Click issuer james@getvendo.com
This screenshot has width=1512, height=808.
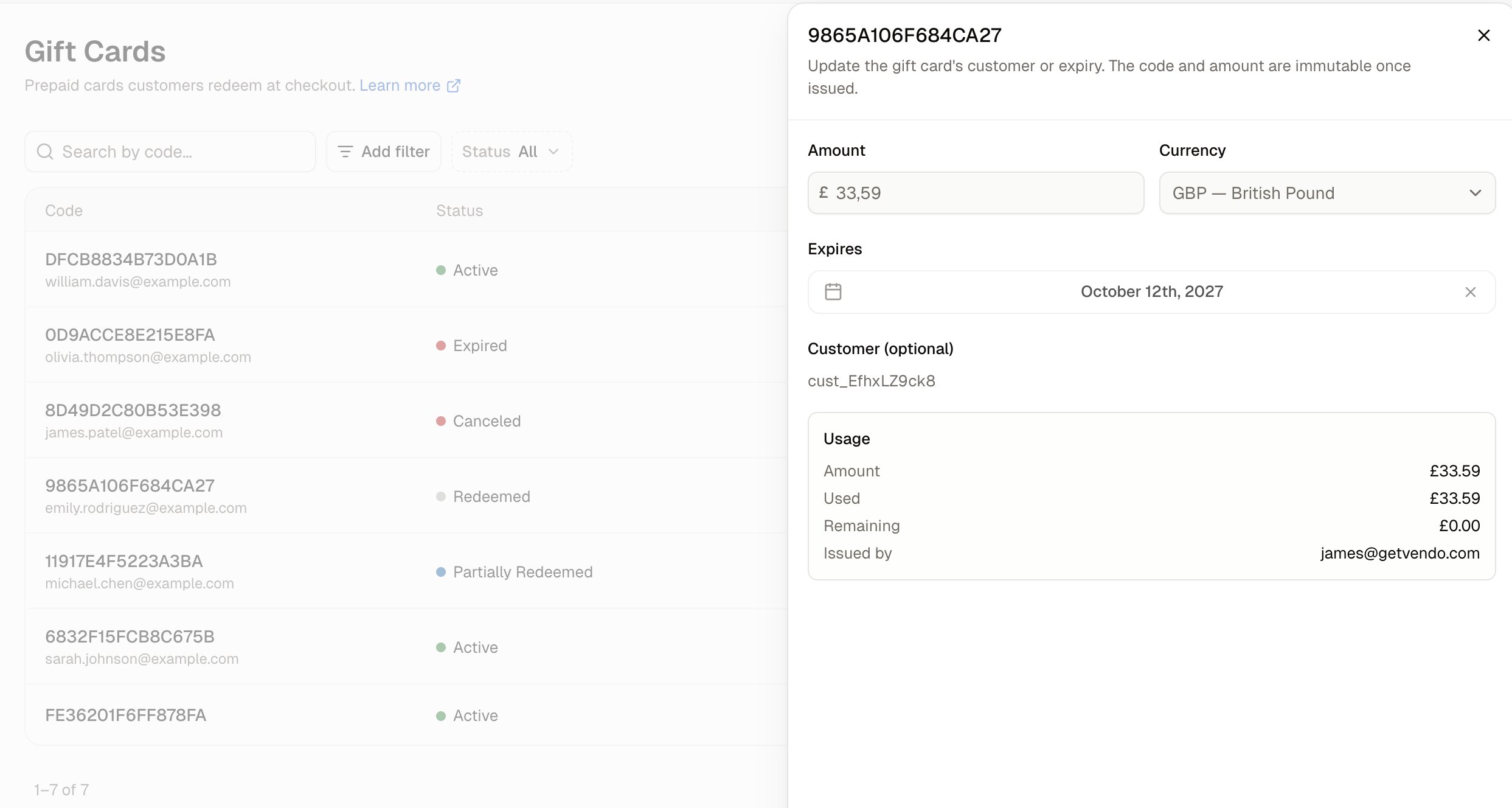(1399, 553)
